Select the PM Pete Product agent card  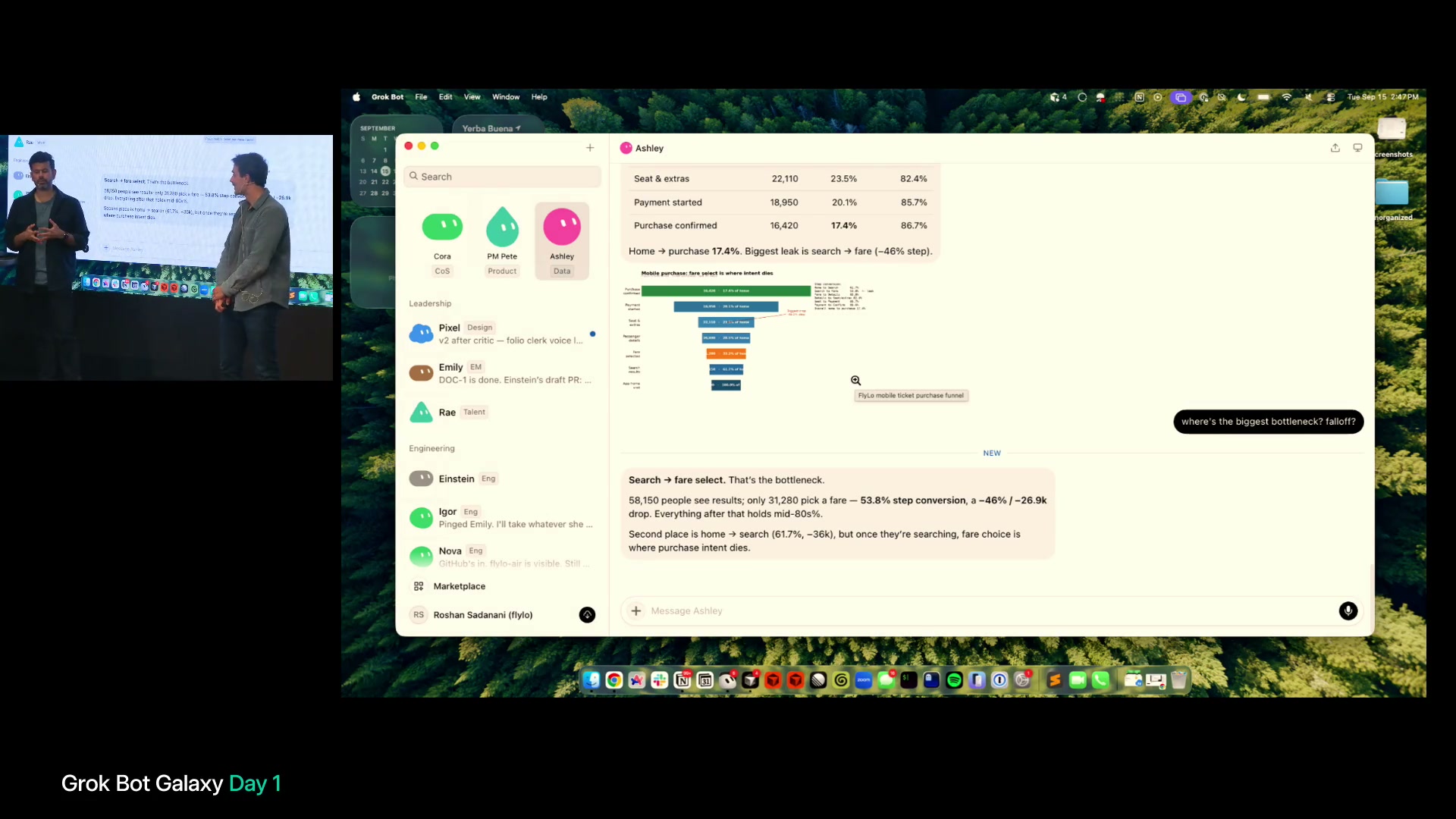coord(502,242)
